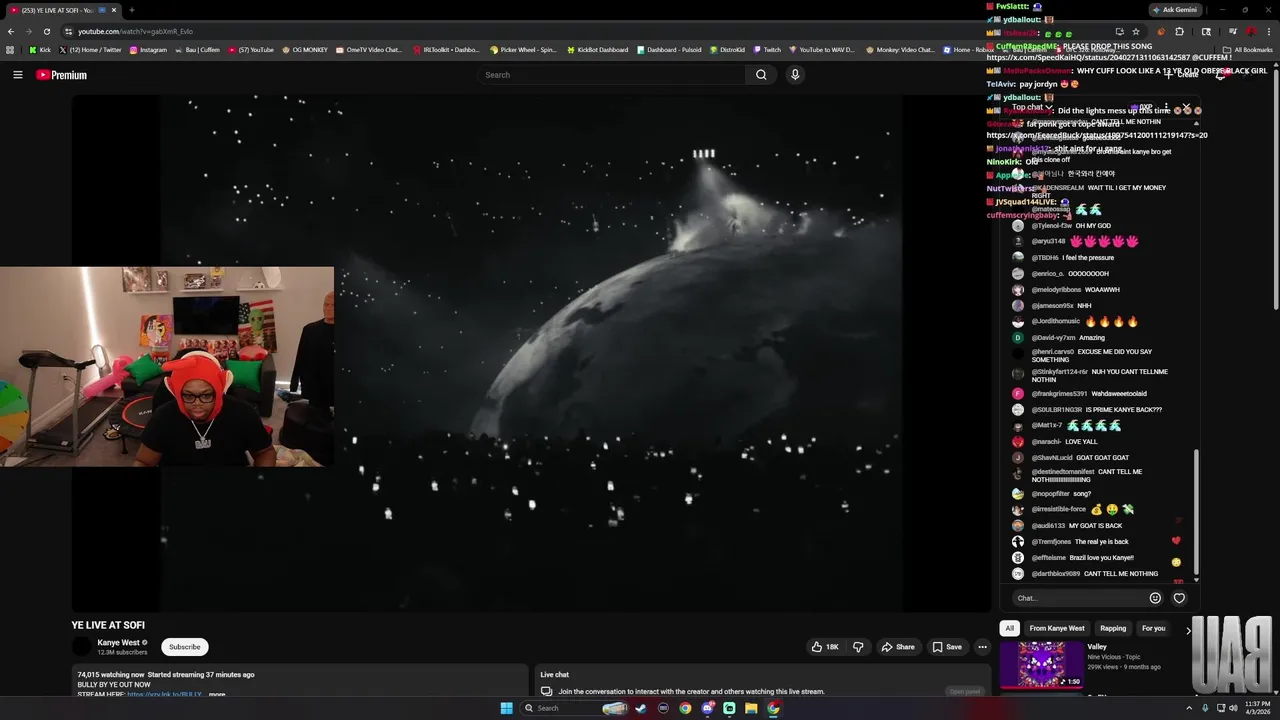The height and width of the screenshot is (720, 1280).
Task: Open a new browser tab
Action: (131, 10)
